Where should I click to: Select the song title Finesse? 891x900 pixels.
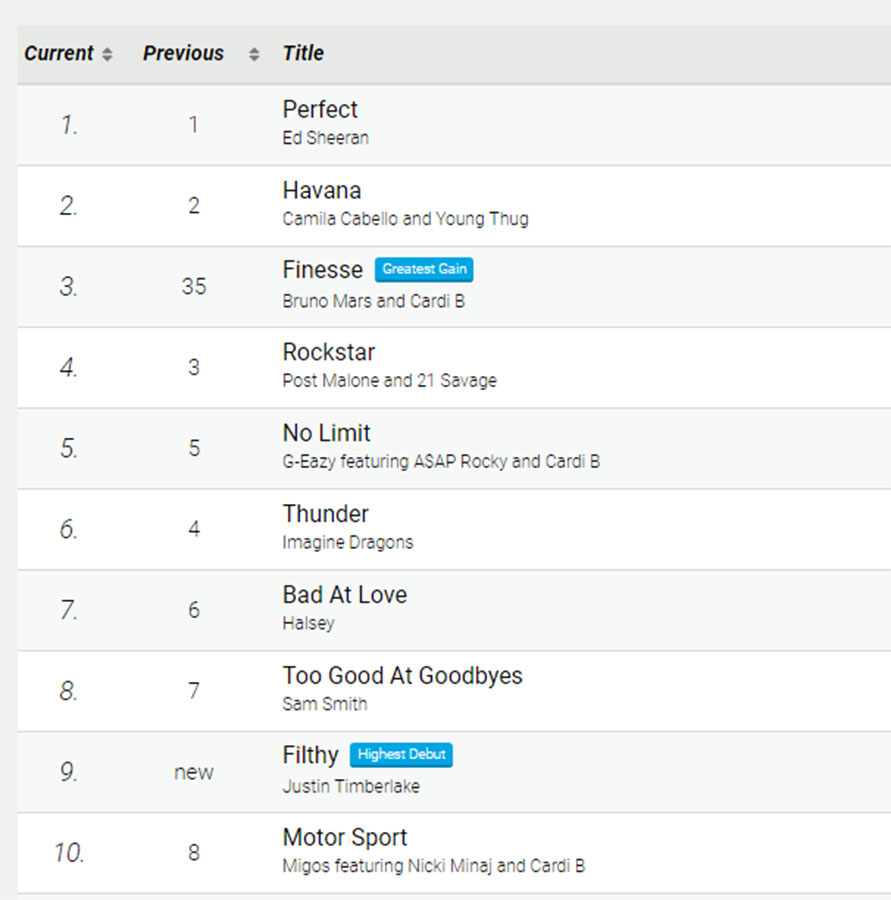pos(323,270)
